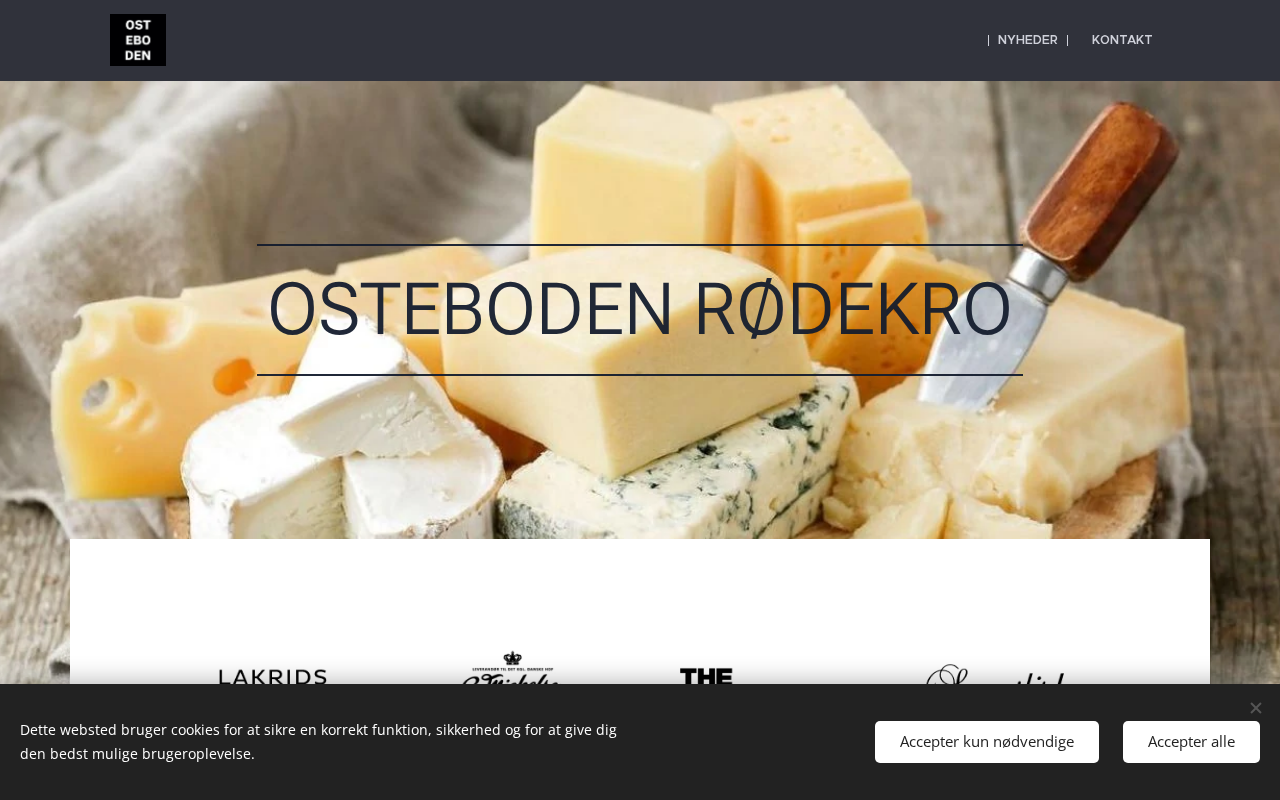Click Accepter kun nødvendige cookie button

pyautogui.click(x=987, y=742)
